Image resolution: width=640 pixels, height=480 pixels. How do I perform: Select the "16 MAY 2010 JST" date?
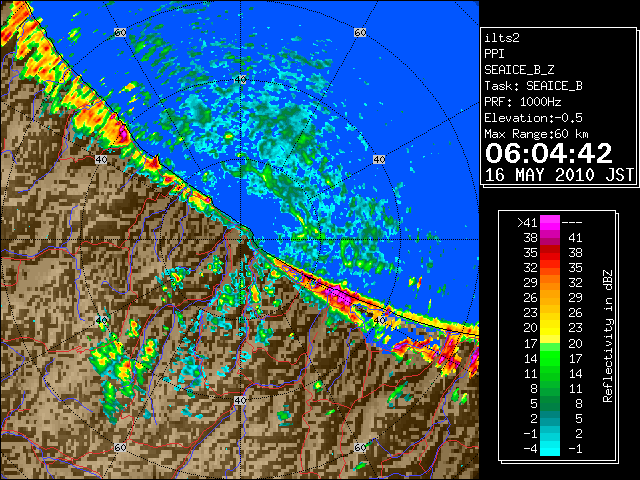pos(559,175)
